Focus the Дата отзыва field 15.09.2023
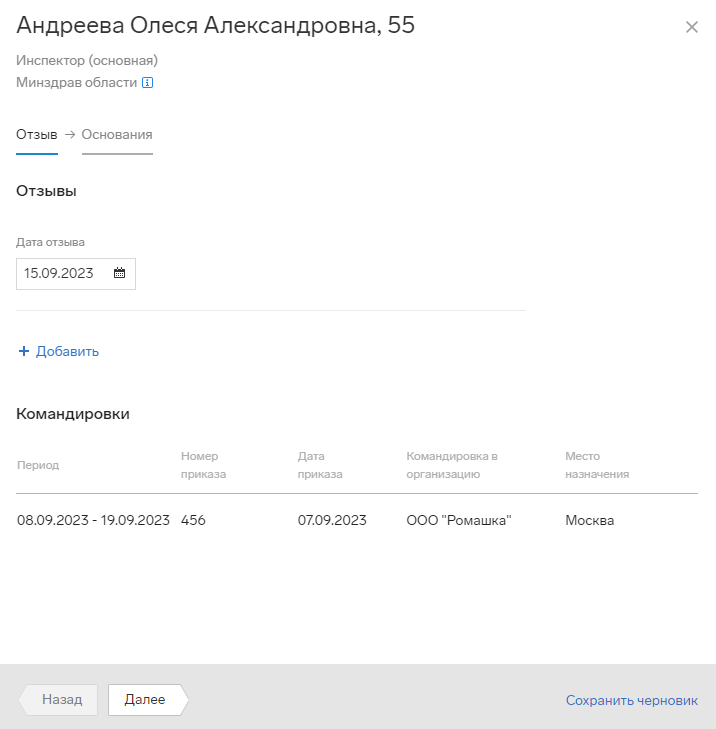716x729 pixels. 76,274
